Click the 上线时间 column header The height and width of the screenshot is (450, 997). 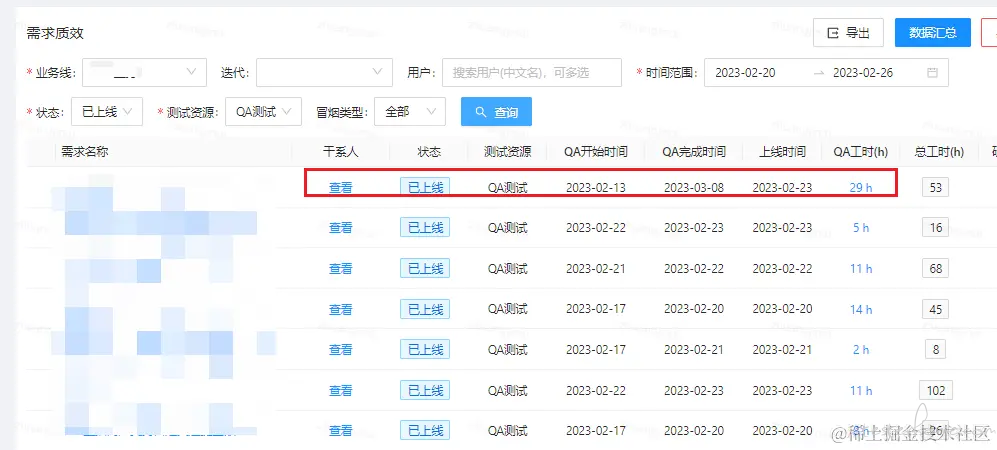tap(782, 151)
